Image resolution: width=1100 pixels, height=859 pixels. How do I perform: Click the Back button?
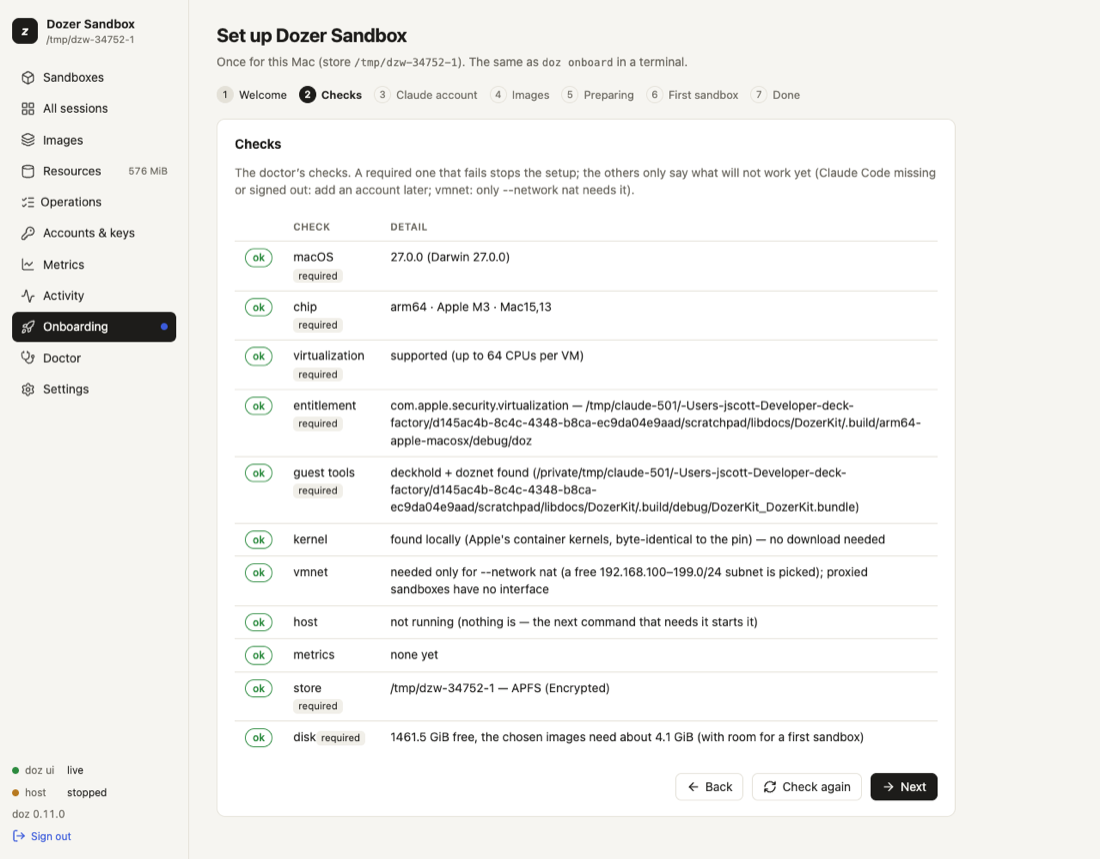709,787
